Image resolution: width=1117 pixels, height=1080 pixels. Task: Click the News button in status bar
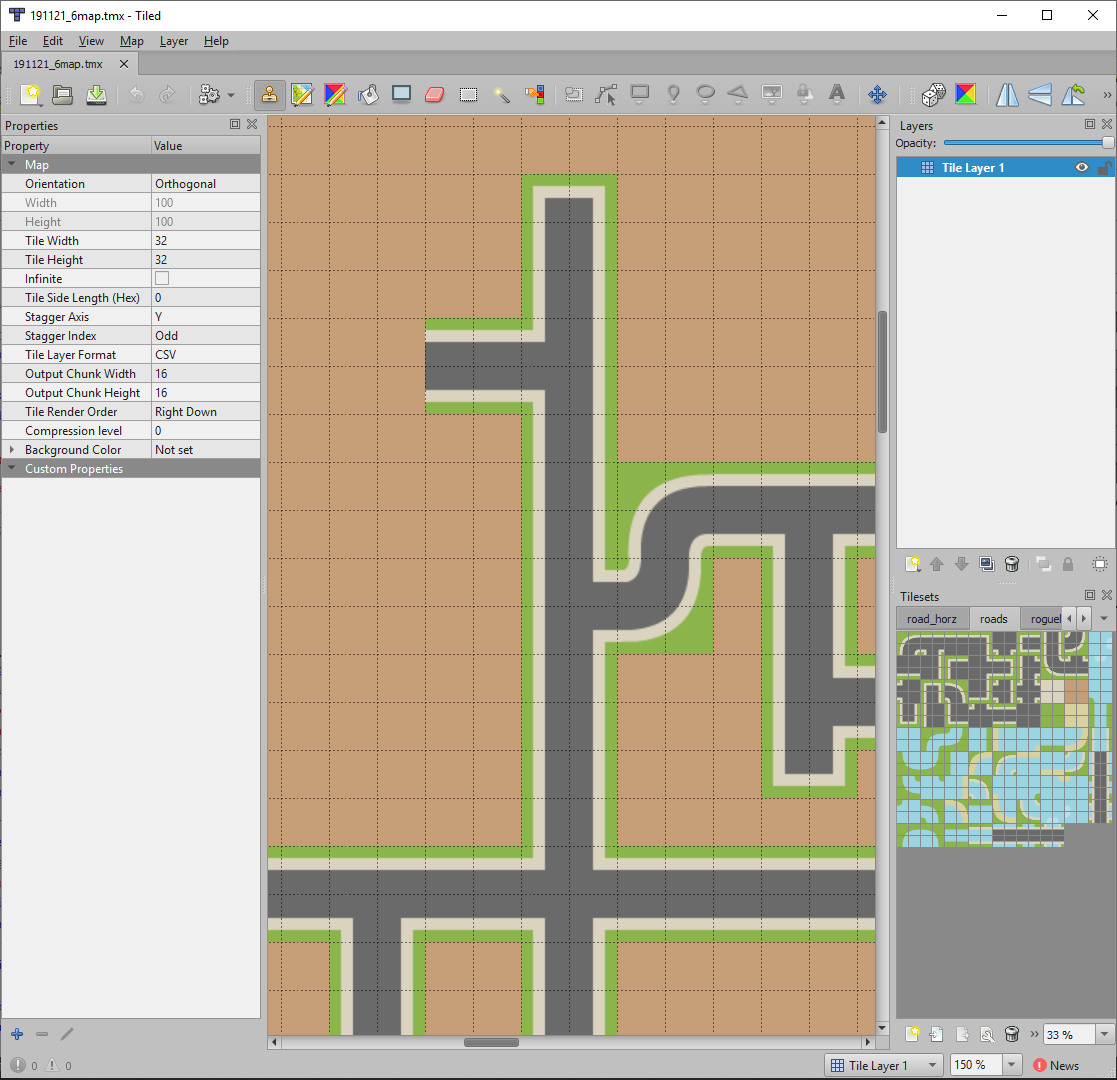(1056, 1065)
